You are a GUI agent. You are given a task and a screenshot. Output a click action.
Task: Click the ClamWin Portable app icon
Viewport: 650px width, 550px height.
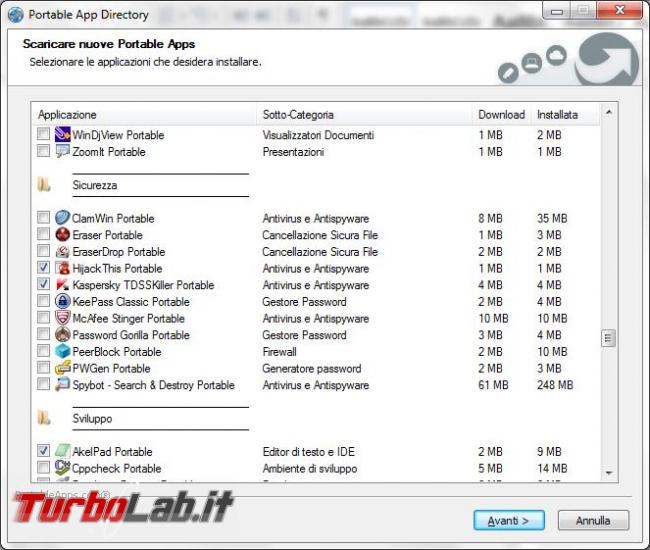63,218
